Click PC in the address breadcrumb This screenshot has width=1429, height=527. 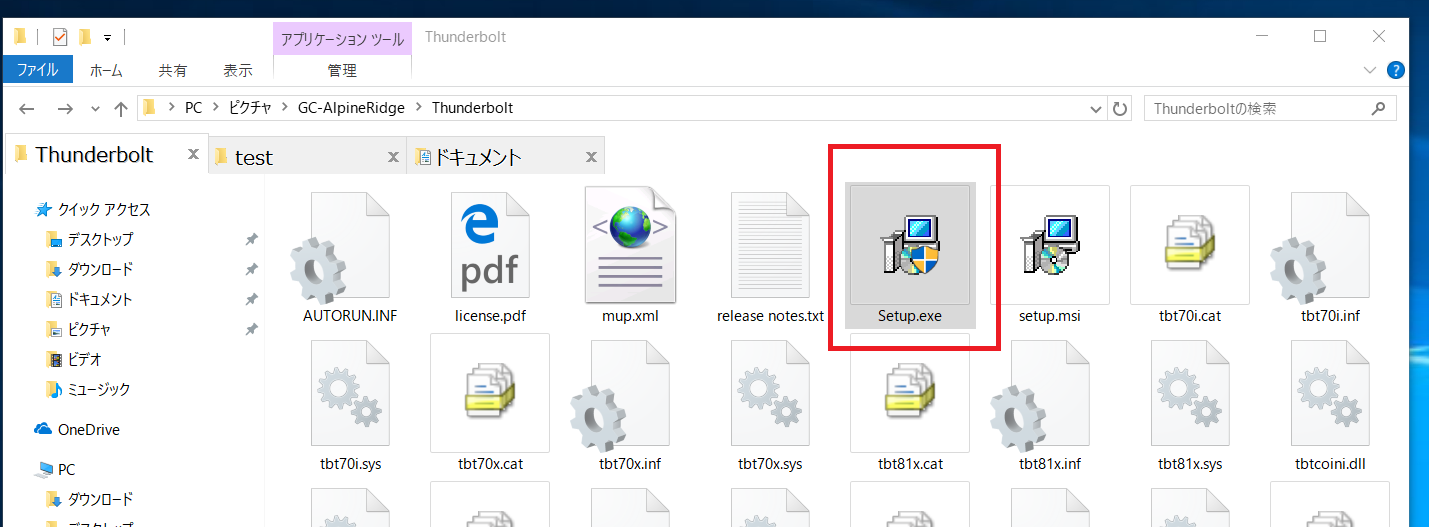coord(193,108)
